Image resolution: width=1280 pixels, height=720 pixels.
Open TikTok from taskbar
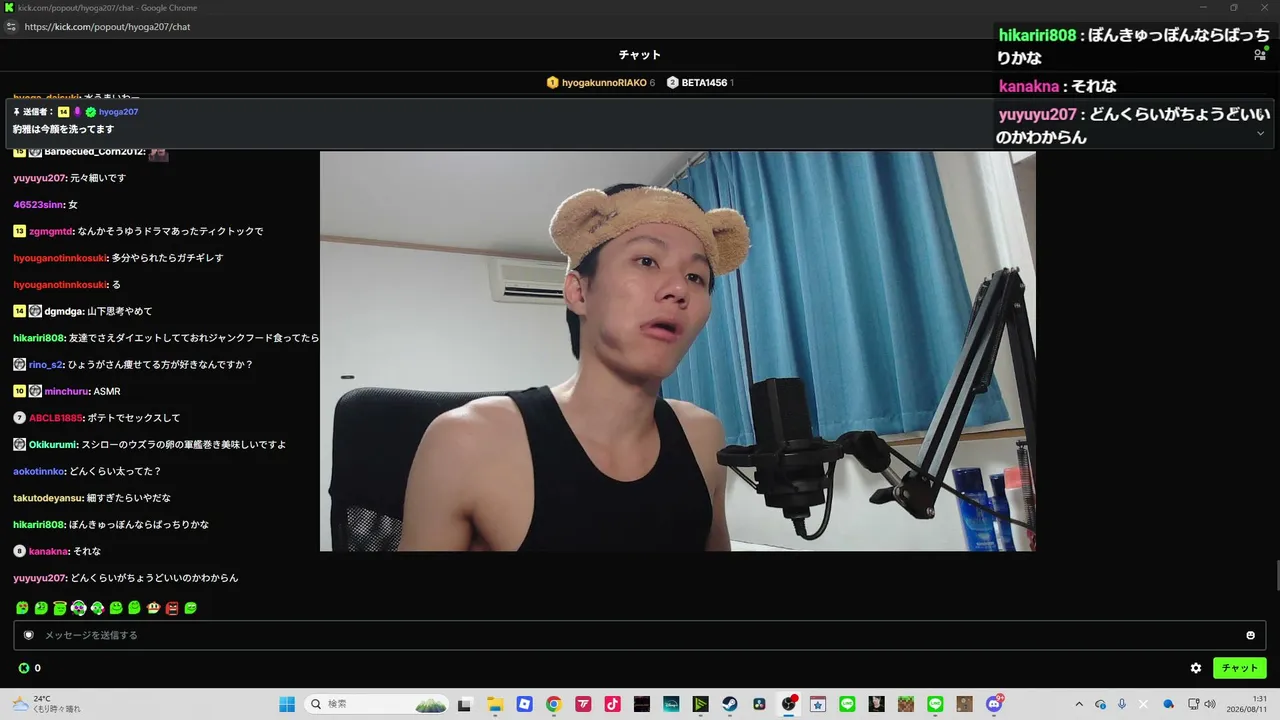coord(612,704)
